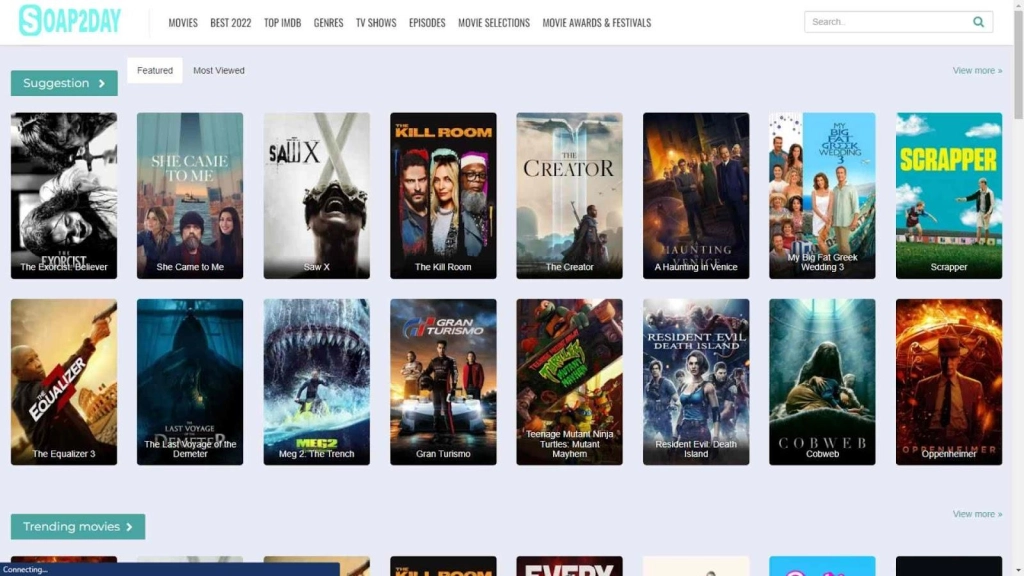The image size is (1024, 576).
Task: Click View more beside Suggestion
Action: pos(977,71)
